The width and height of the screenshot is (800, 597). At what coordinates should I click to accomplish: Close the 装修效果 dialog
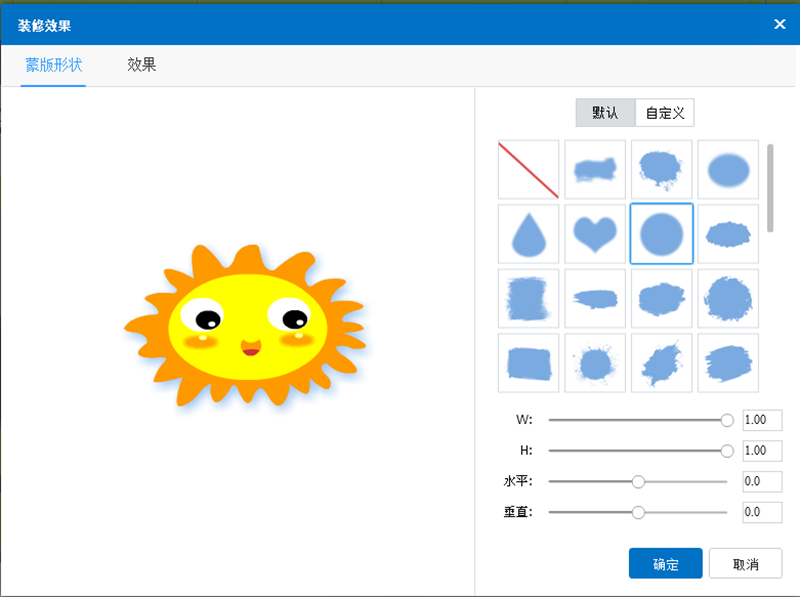(780, 24)
